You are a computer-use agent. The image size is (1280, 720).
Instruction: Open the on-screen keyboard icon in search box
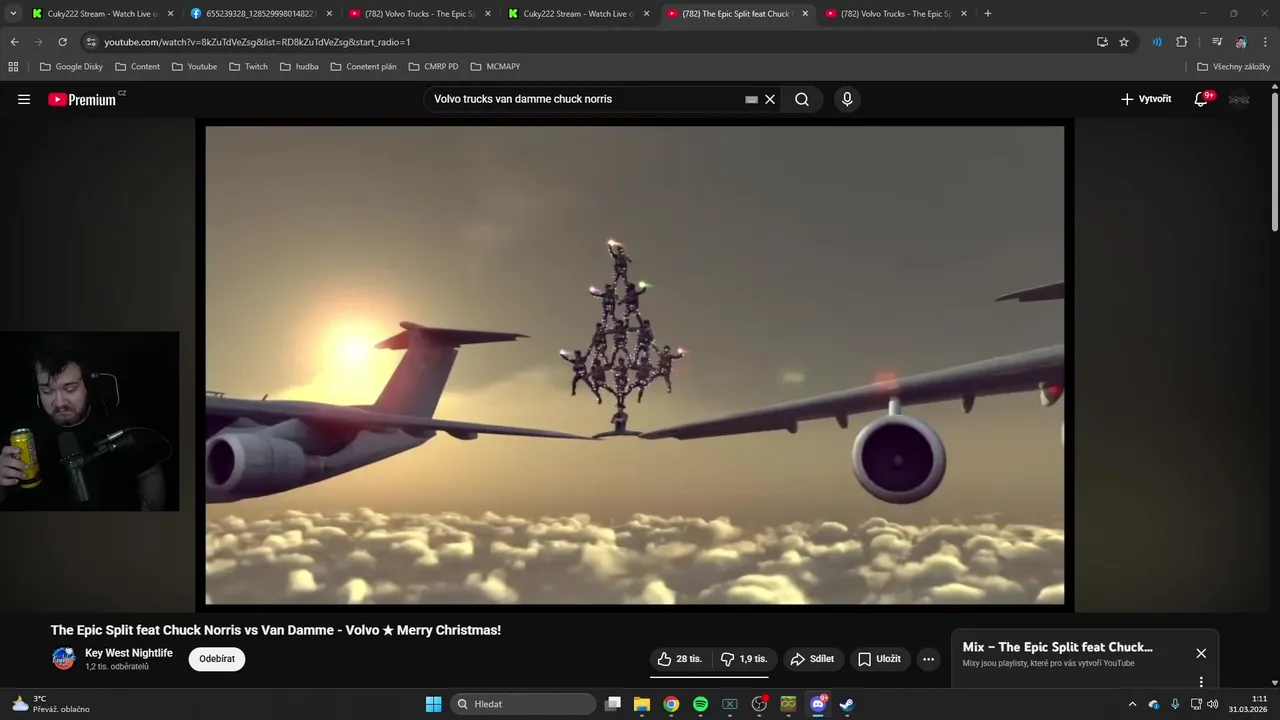point(751,99)
